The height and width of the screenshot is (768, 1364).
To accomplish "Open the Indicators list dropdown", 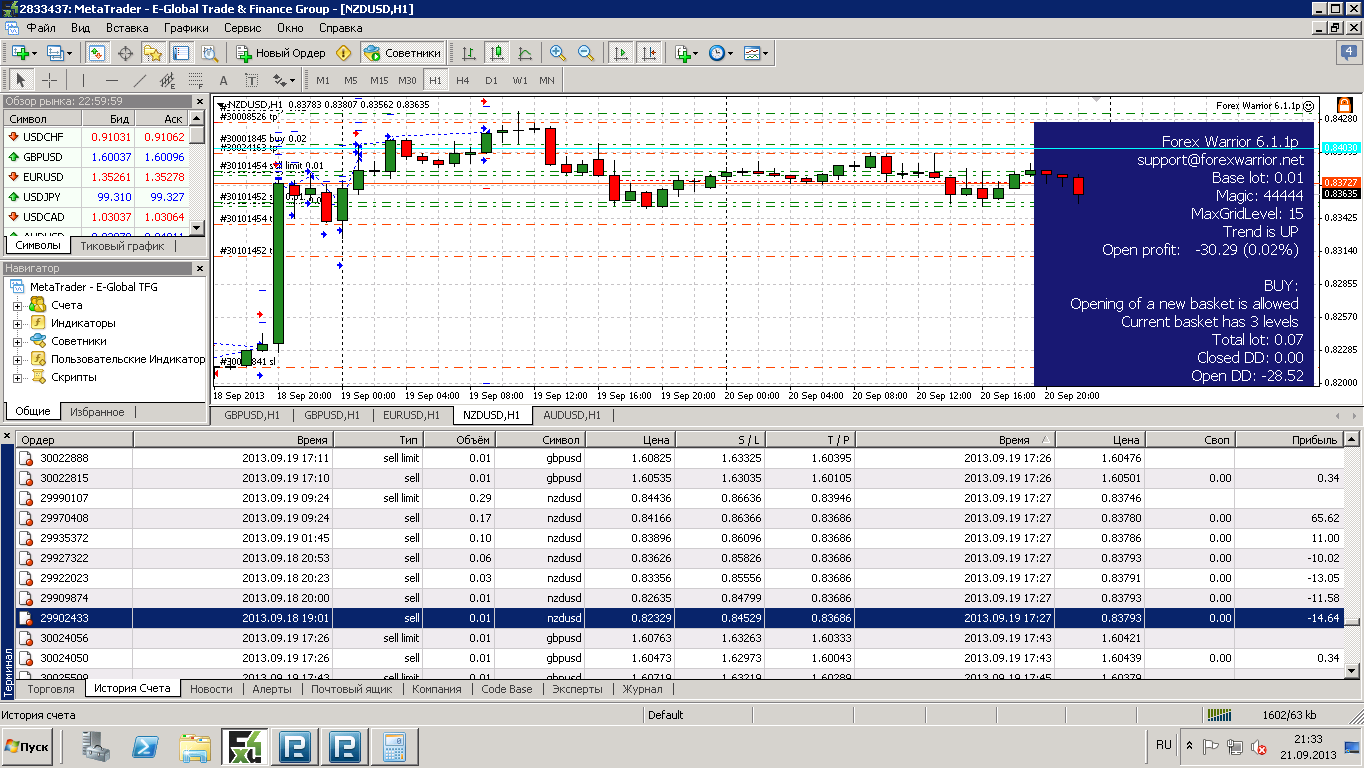I will point(686,53).
